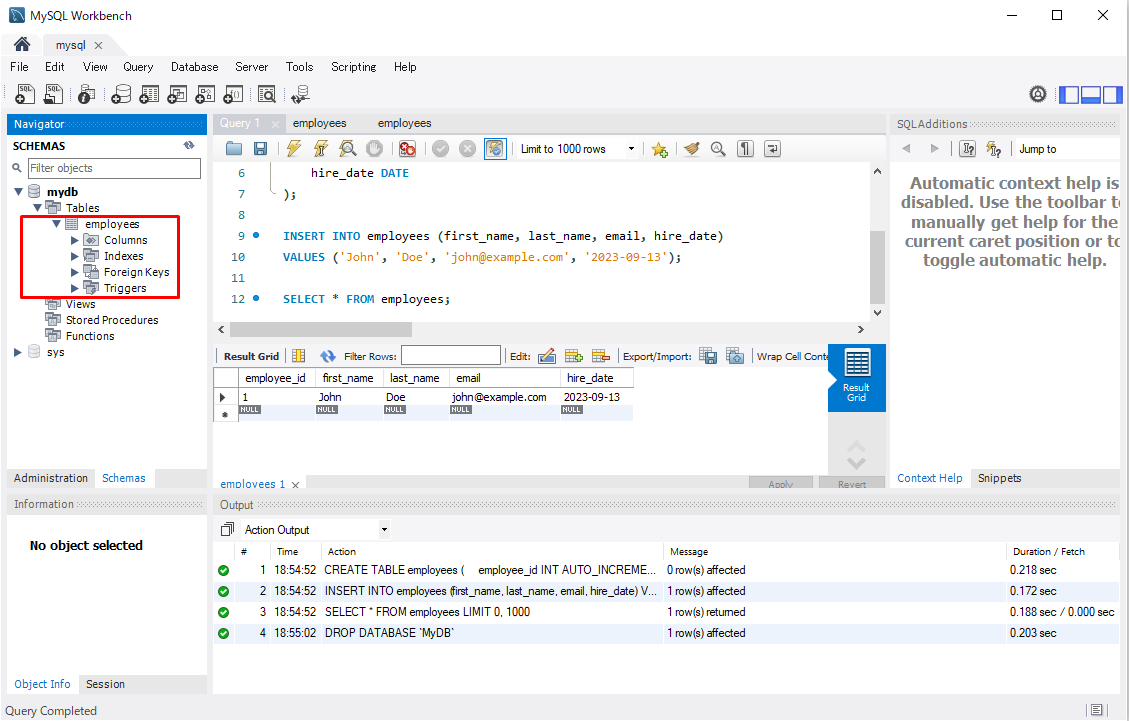Execute the SQL script with lightning icon

293,149
